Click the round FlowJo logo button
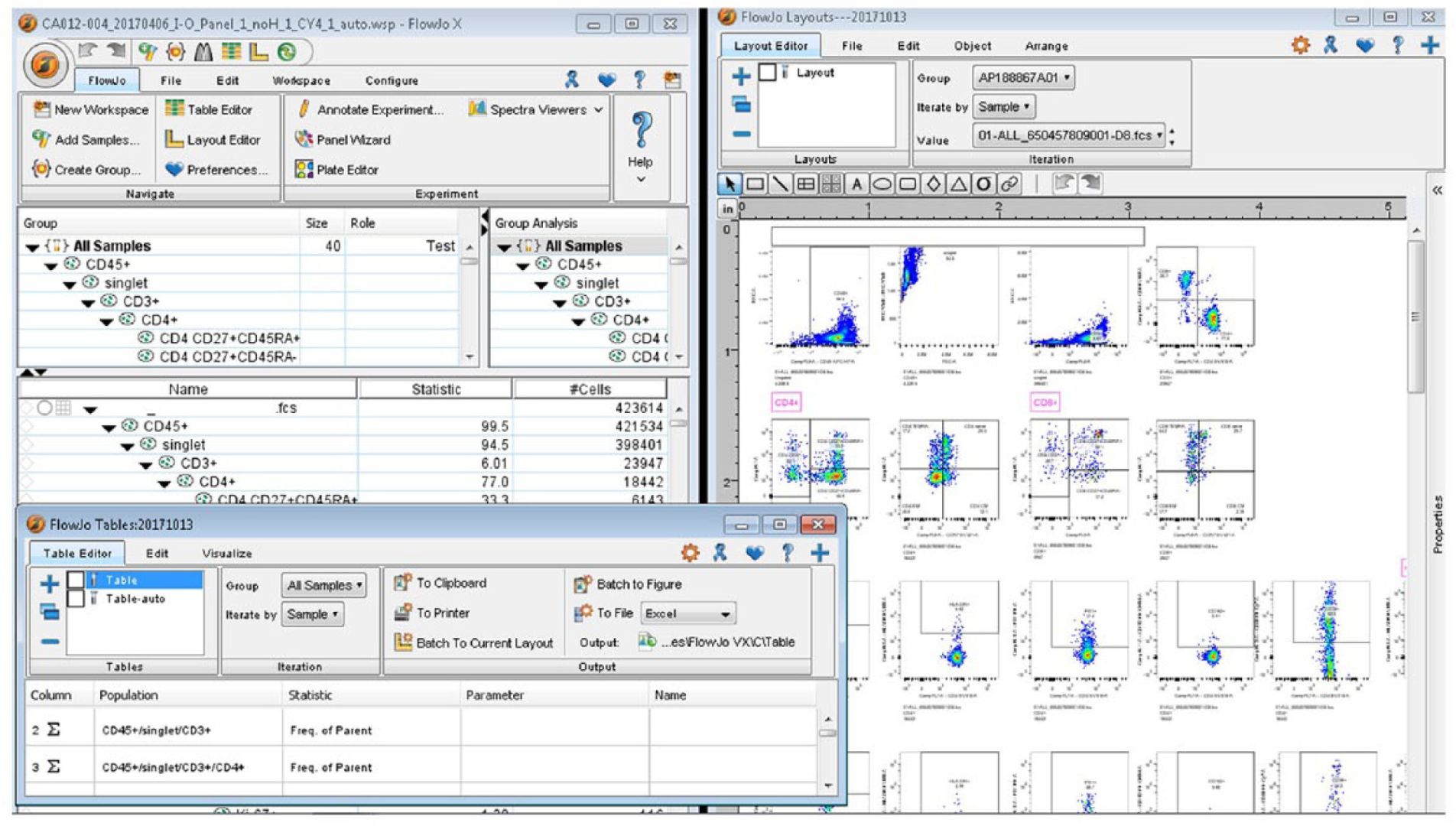 (45, 66)
